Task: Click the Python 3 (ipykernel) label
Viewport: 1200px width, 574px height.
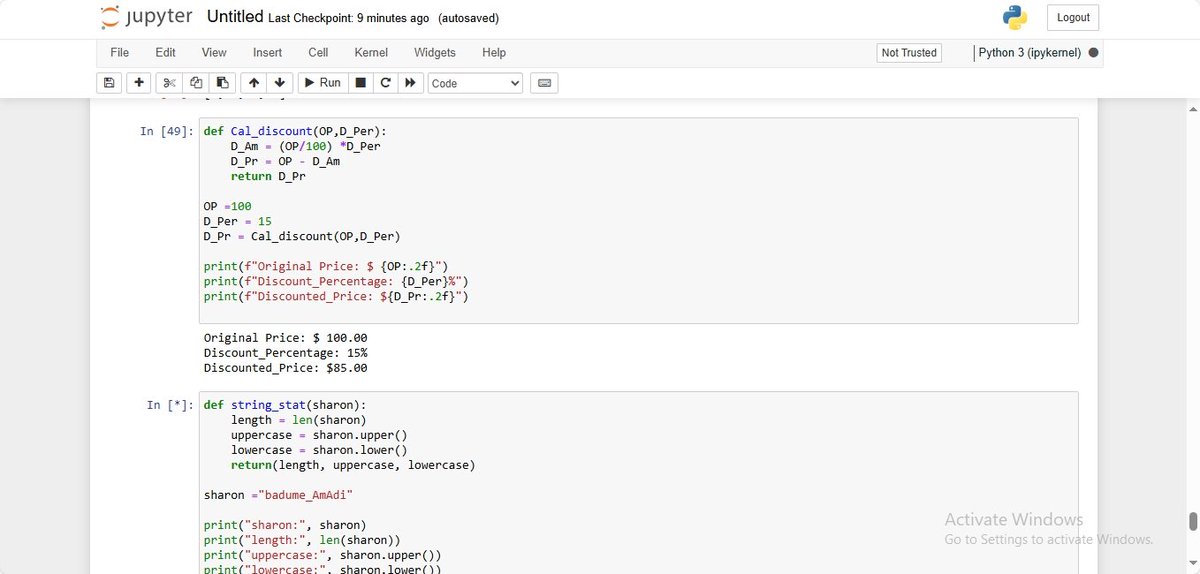Action: click(x=1030, y=53)
